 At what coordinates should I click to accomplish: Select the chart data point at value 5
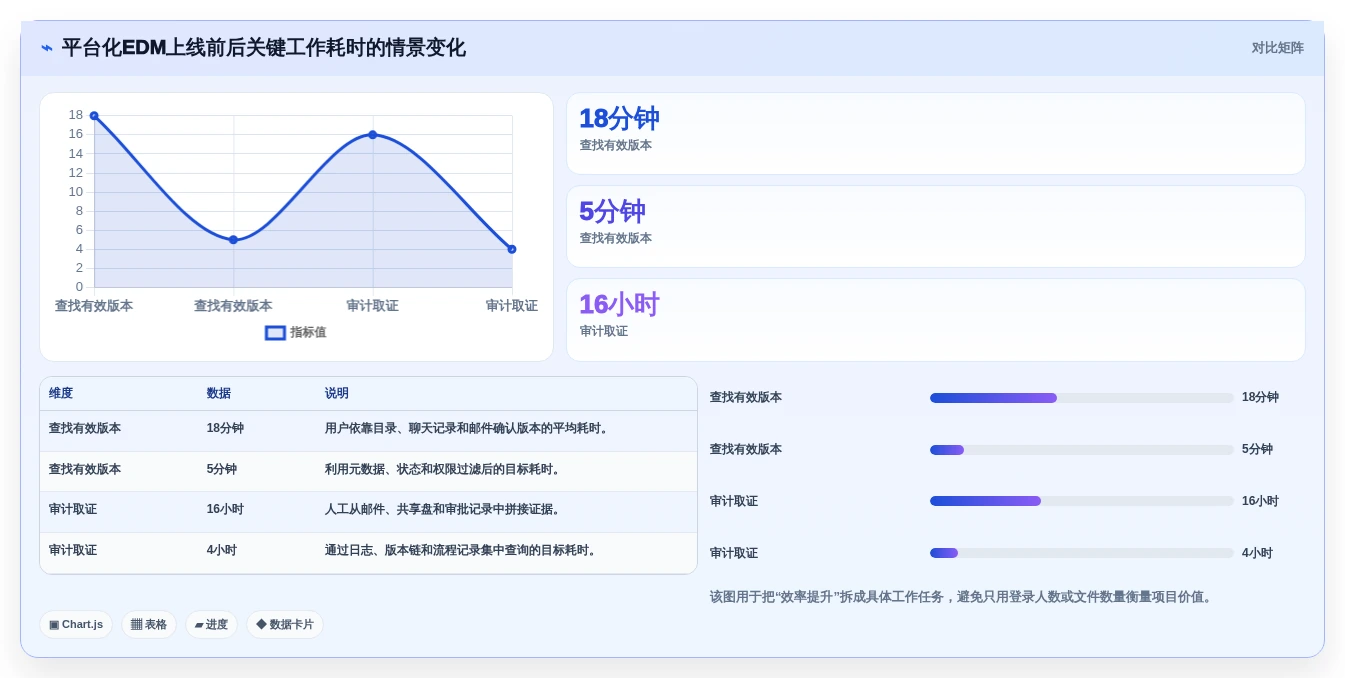pyautogui.click(x=233, y=240)
